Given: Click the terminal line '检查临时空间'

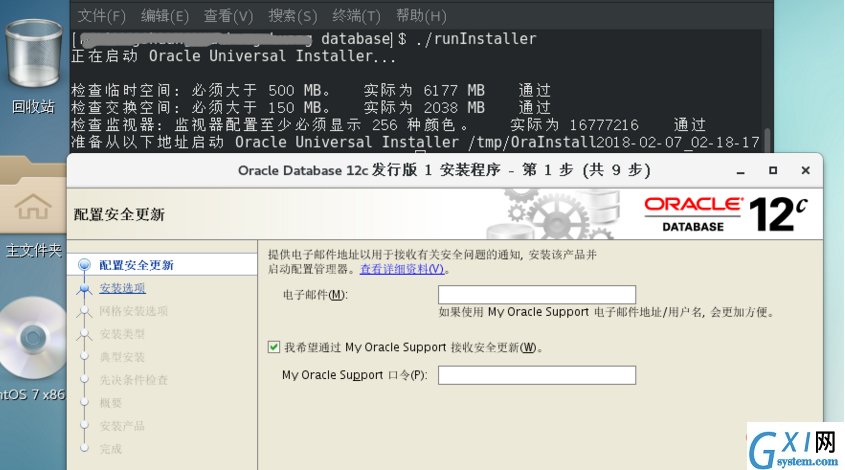Looking at the screenshot, I should point(311,91).
